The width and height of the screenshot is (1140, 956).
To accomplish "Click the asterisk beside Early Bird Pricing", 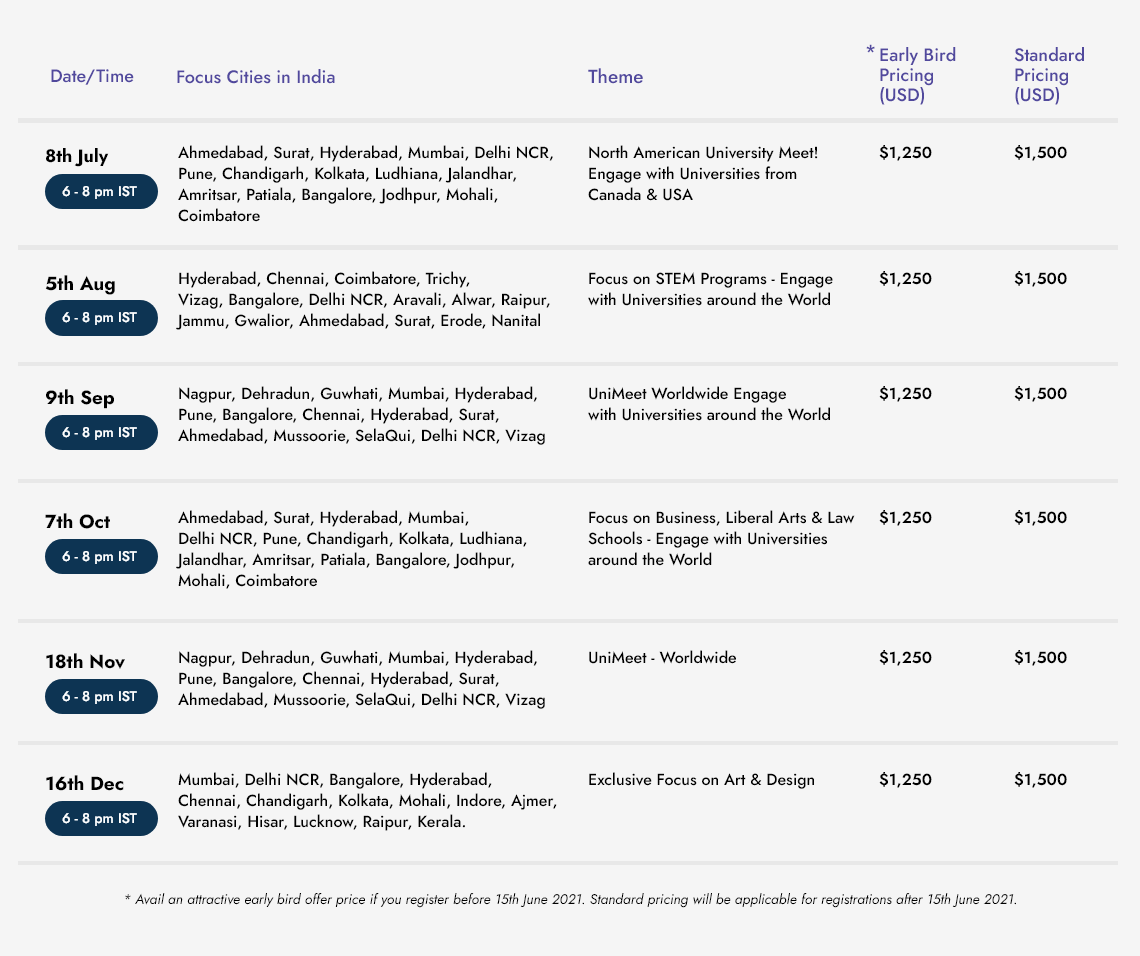I will click(870, 52).
